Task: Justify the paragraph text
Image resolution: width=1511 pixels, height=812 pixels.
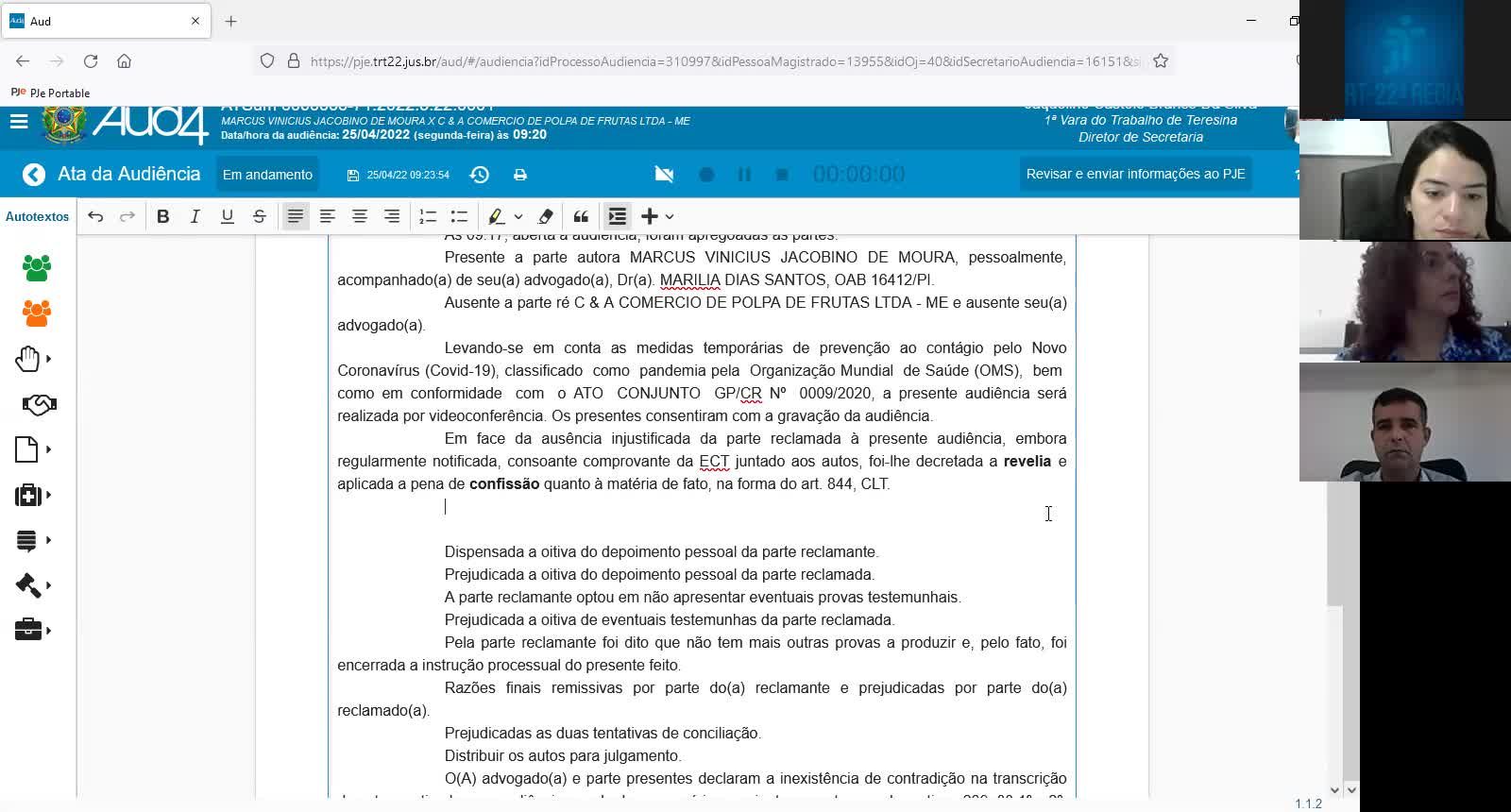Action: pos(296,216)
